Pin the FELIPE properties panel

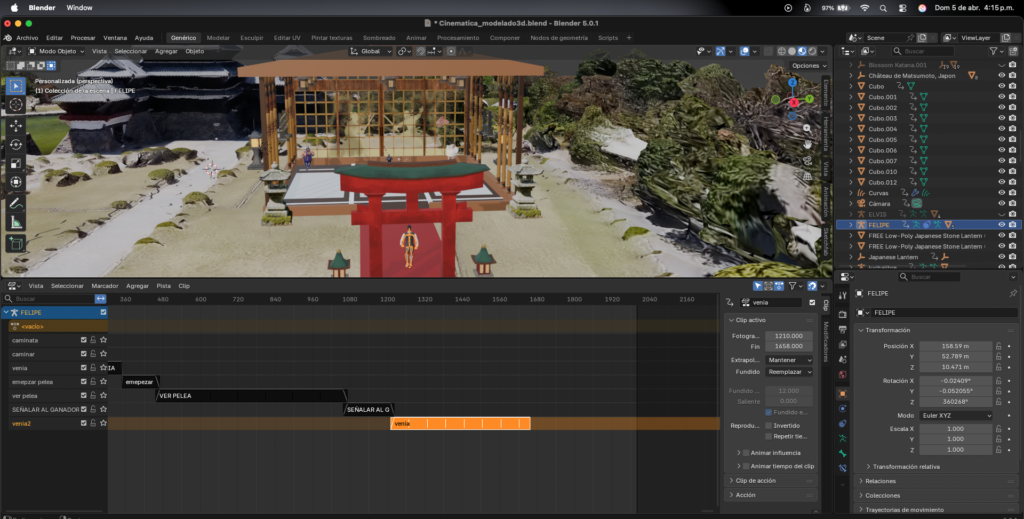(1011, 293)
